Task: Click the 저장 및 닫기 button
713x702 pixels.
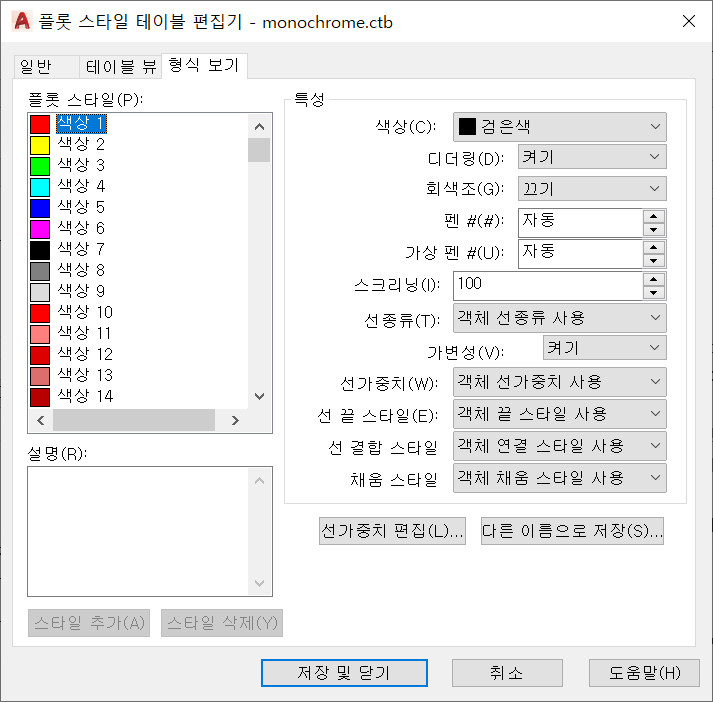Action: click(x=344, y=673)
